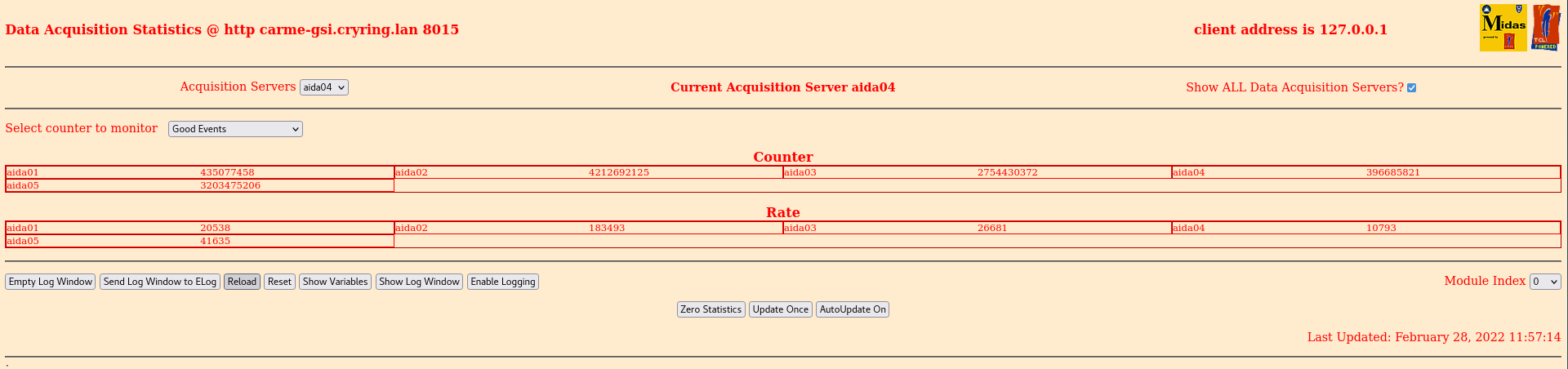Toggle Show ALL Data Acquisition Servers checkbox

tap(1411, 87)
